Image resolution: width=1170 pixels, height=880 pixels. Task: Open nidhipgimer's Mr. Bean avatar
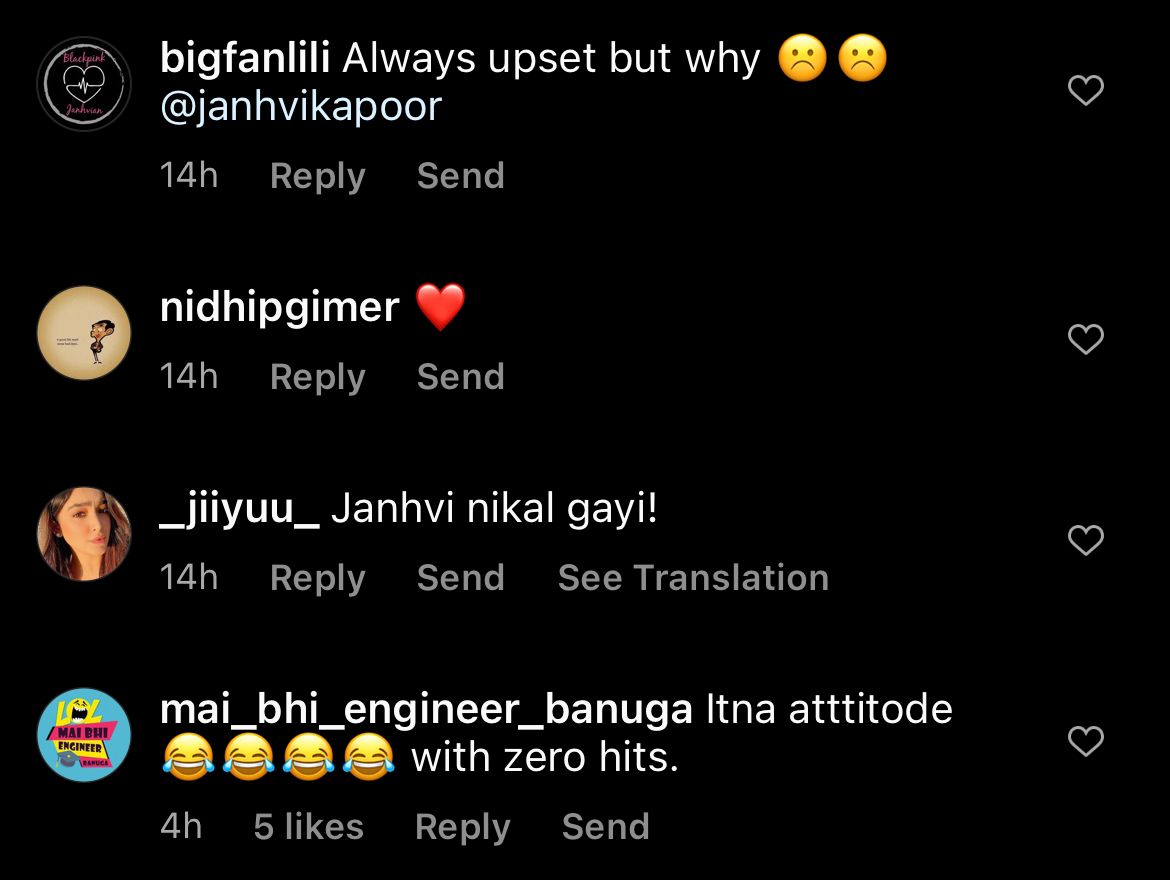click(84, 333)
